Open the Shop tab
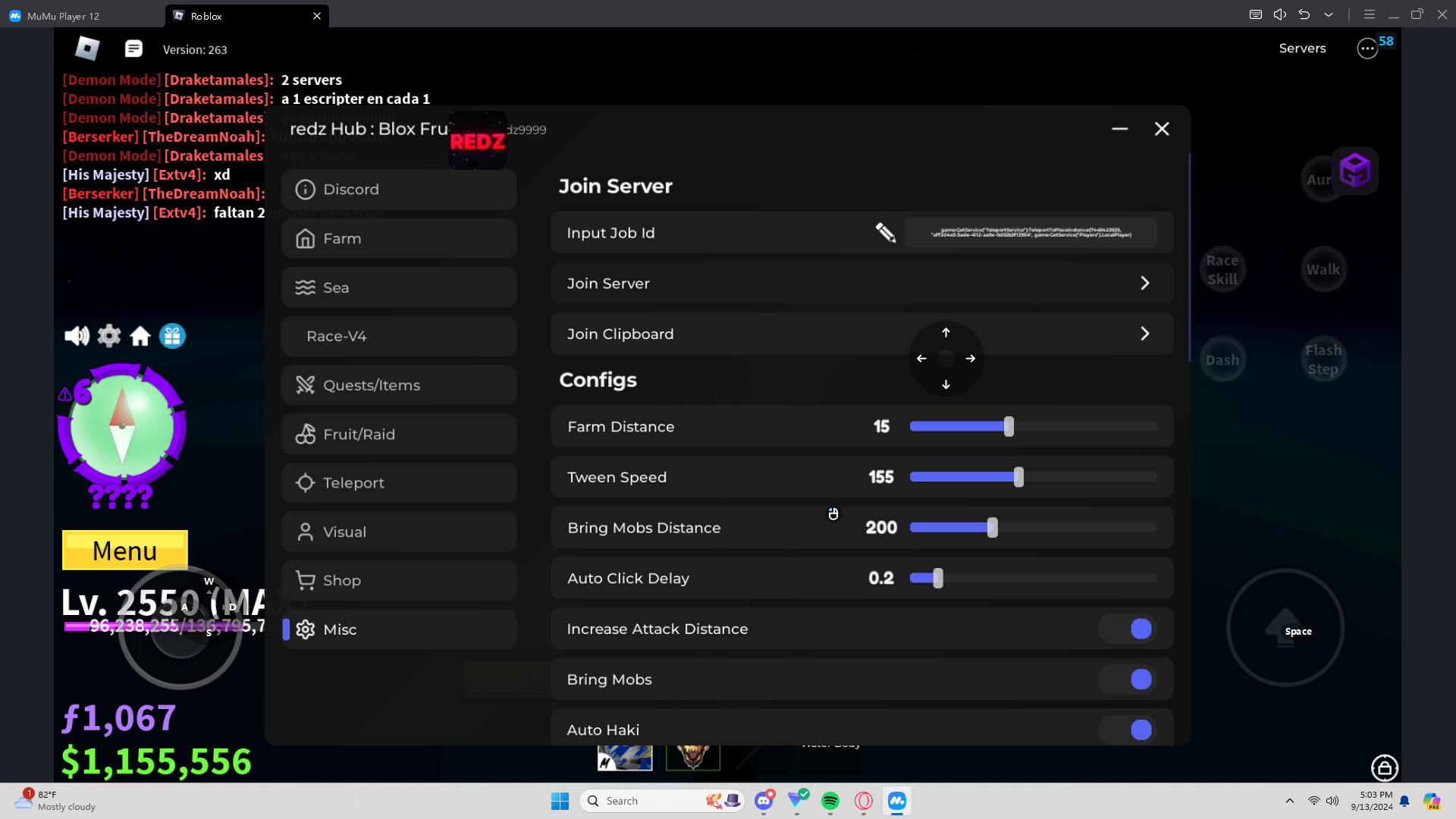The height and width of the screenshot is (819, 1456). pos(399,581)
